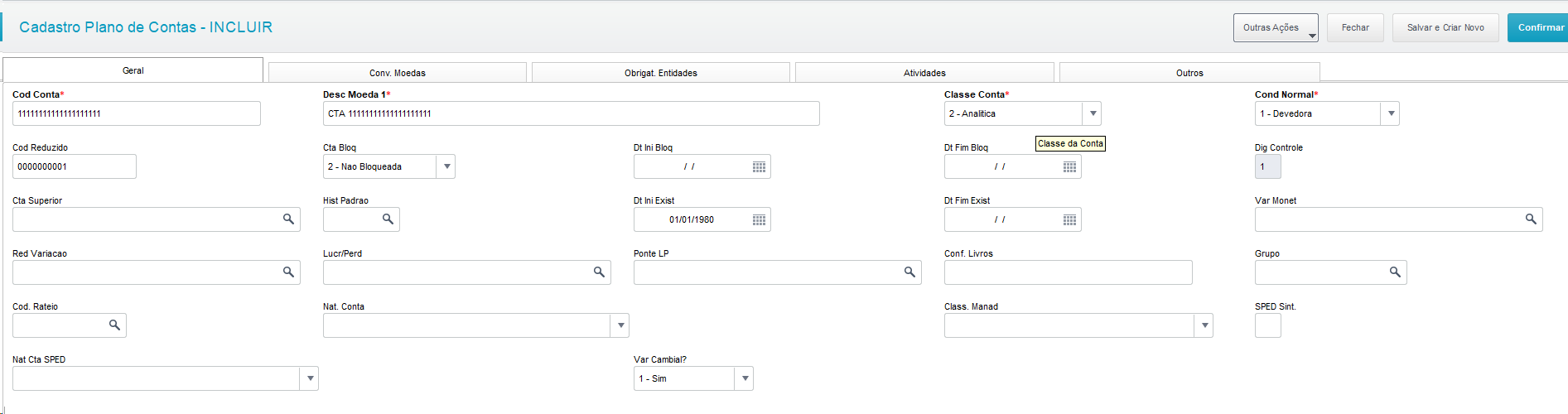This screenshot has height=414, width=1568.
Task: Click the Ponte LP search icon
Action: 909,272
